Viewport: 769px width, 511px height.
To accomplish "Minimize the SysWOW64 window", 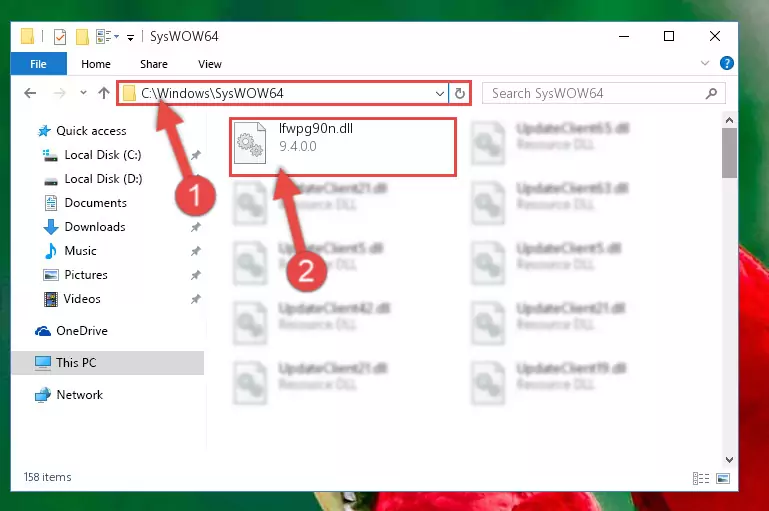I will coord(624,36).
